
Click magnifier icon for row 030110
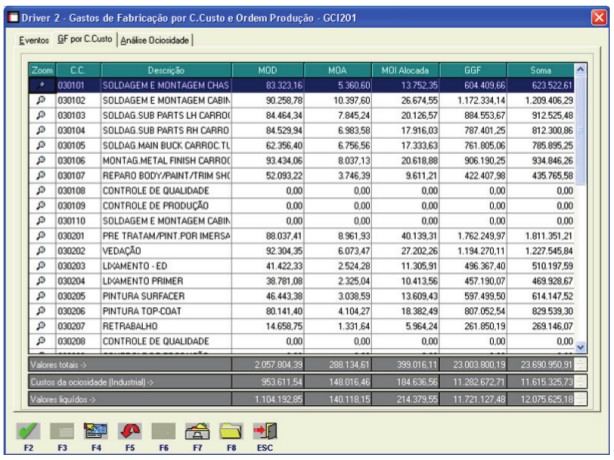pyautogui.click(x=41, y=221)
